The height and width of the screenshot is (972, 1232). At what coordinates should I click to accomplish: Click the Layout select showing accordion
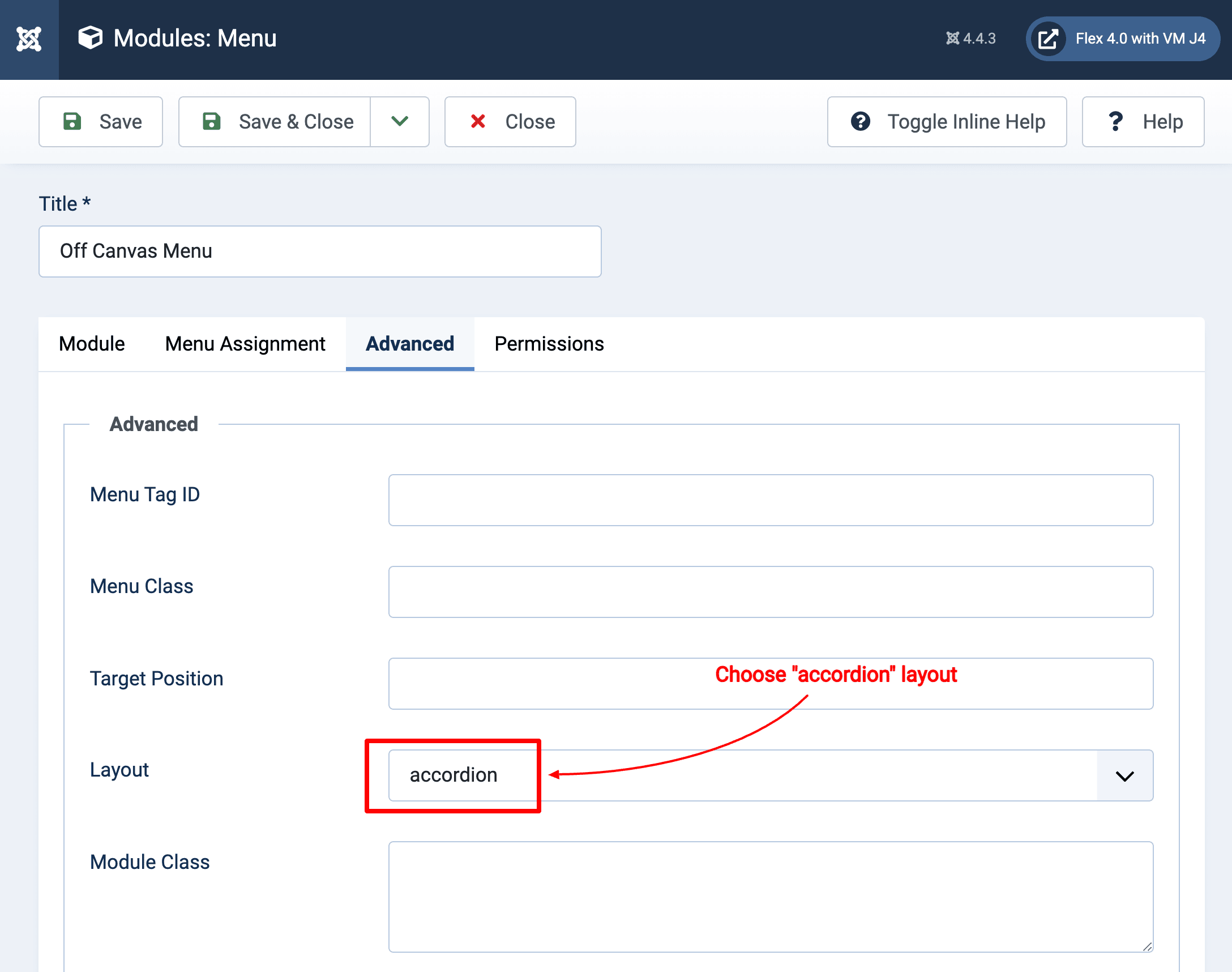tap(739, 775)
